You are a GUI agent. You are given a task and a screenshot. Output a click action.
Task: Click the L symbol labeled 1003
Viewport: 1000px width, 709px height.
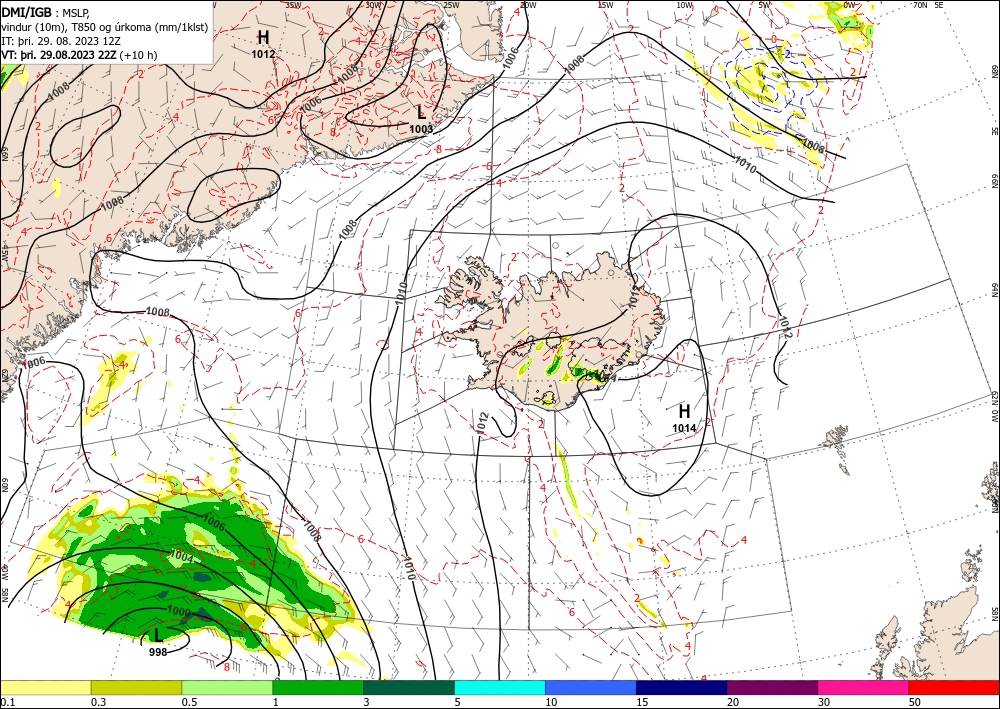click(421, 113)
